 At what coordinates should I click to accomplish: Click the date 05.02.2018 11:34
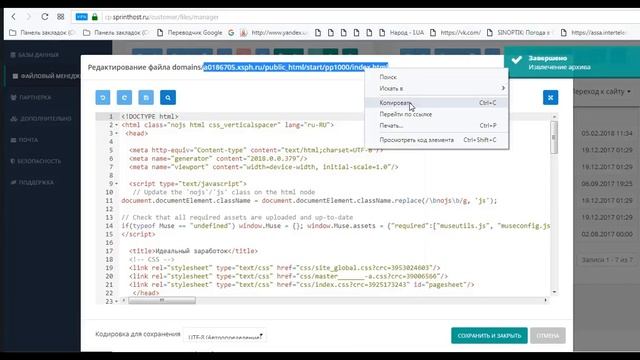(607, 133)
